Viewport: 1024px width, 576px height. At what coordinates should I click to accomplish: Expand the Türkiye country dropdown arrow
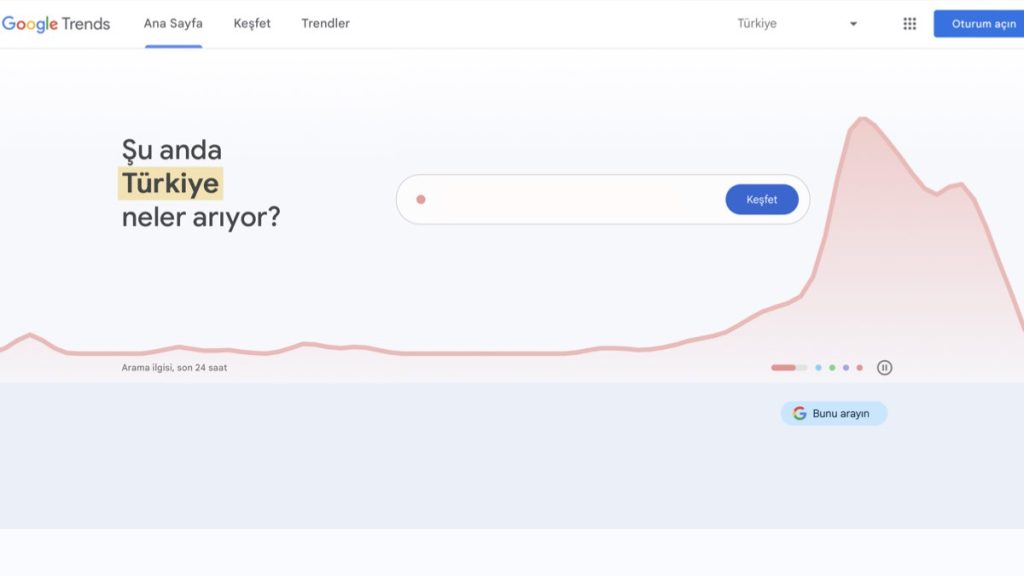[x=853, y=24]
